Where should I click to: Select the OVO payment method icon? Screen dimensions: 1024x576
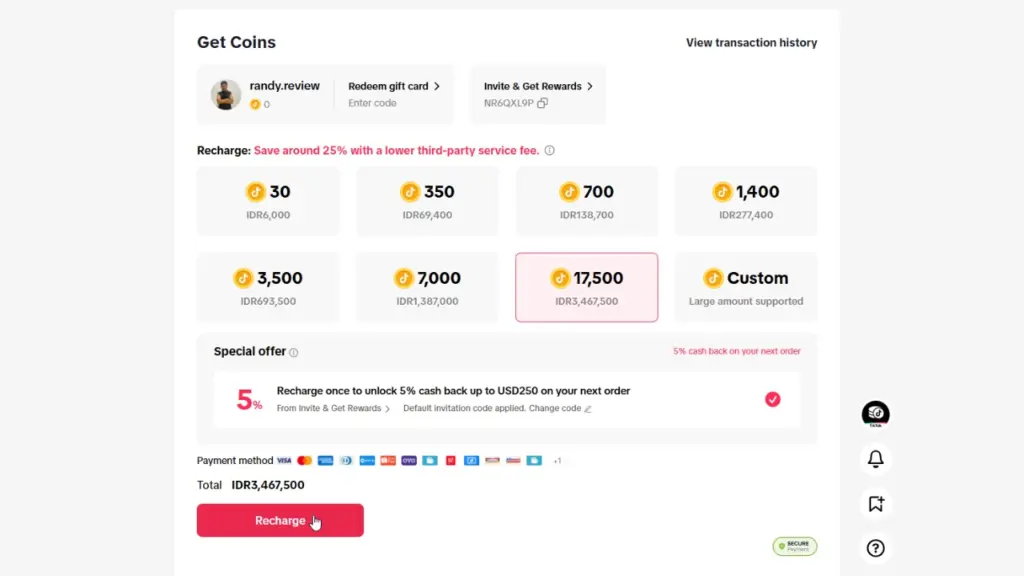(409, 460)
